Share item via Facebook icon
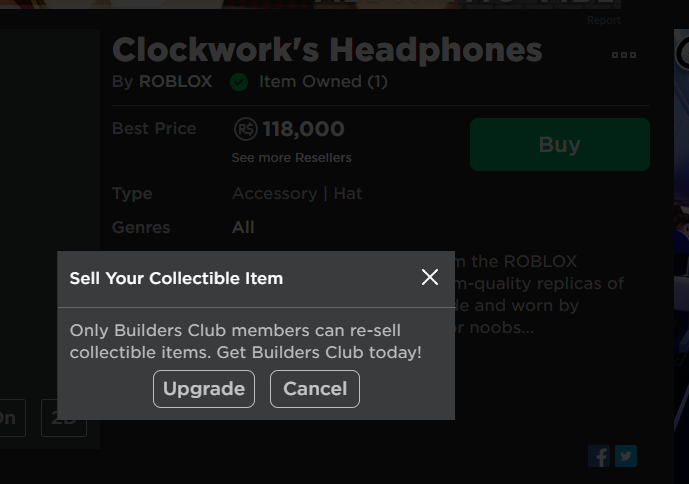This screenshot has width=689, height=484. coord(599,456)
